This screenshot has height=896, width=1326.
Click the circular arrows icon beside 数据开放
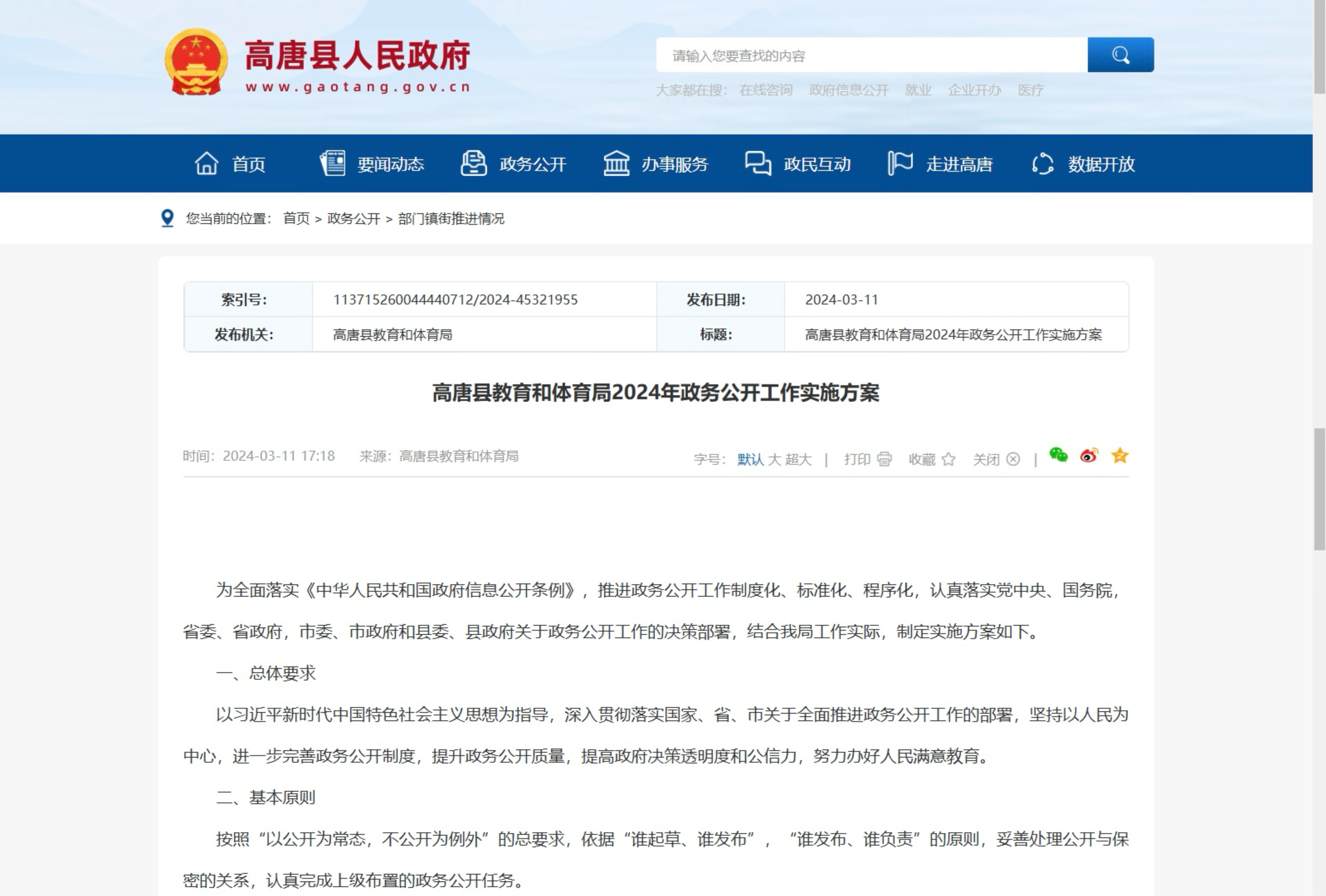1042,164
